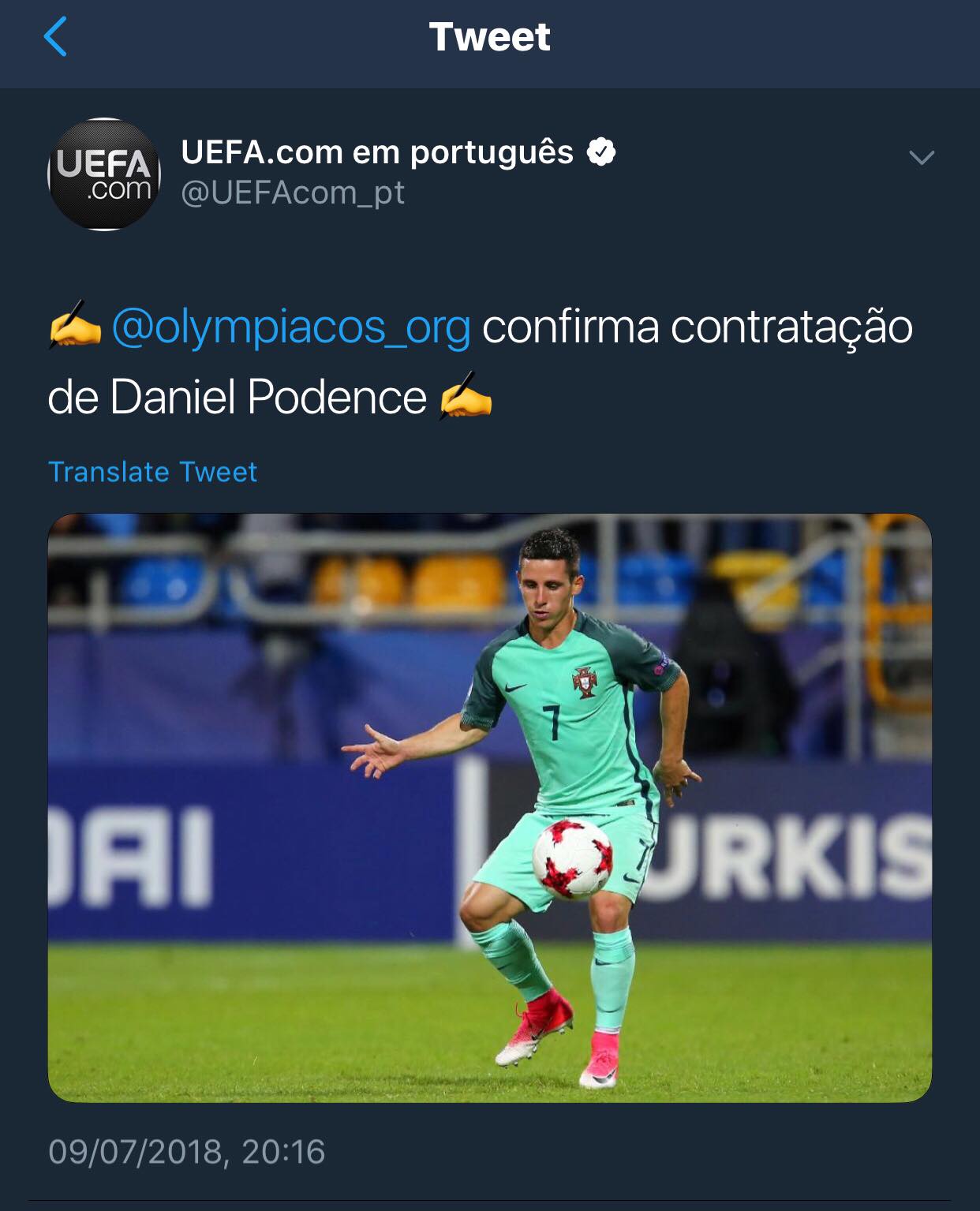
Task: Click Translate Tweet
Action: (152, 472)
